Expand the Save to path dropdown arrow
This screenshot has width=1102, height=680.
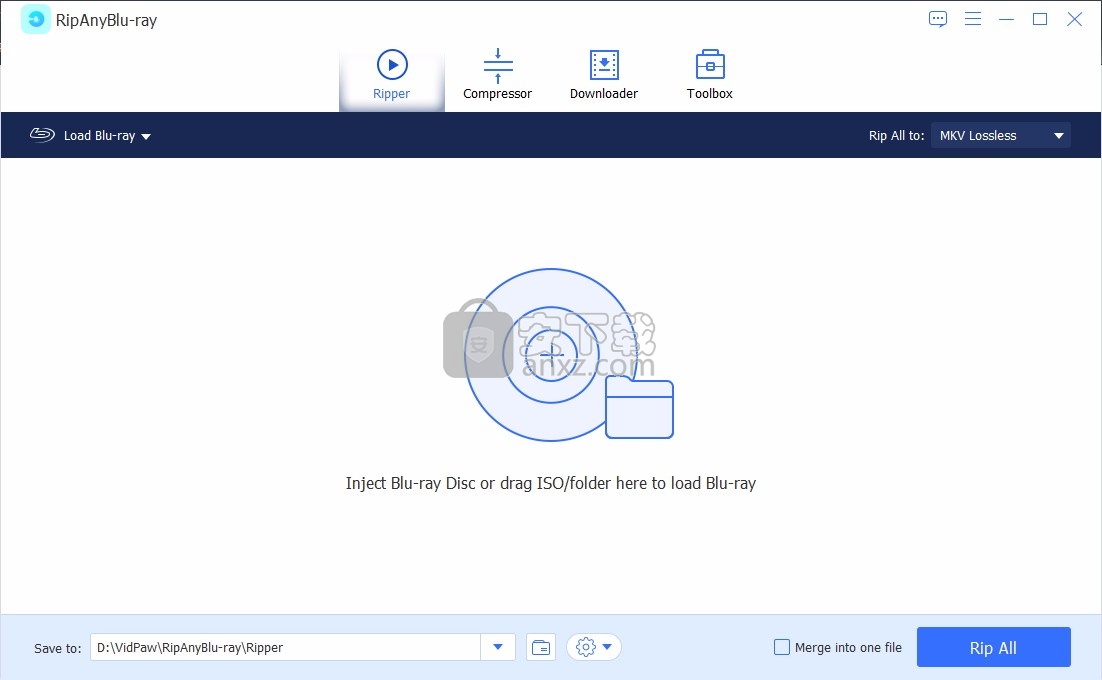pyautogui.click(x=498, y=647)
